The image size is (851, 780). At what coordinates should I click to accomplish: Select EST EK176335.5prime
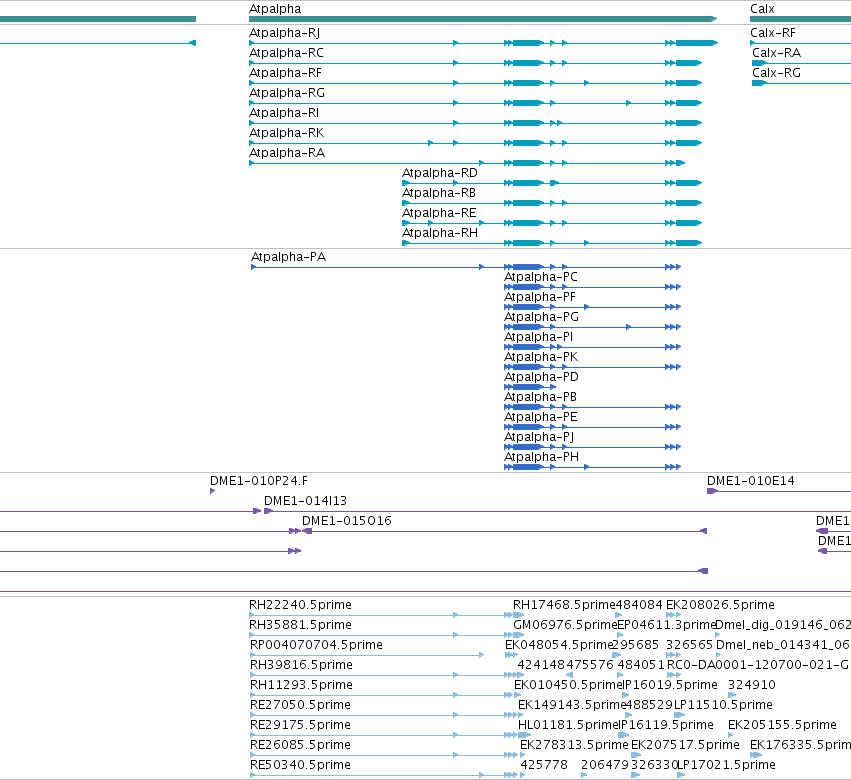800,745
